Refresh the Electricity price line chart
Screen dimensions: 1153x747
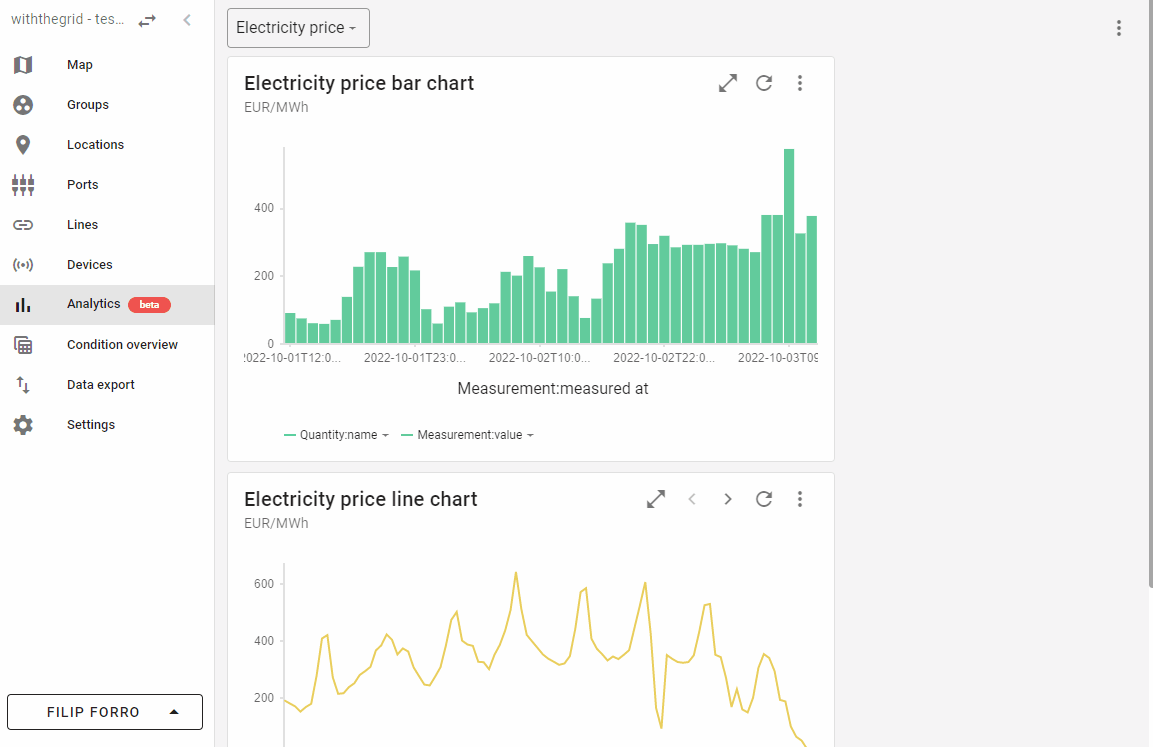tap(764, 499)
